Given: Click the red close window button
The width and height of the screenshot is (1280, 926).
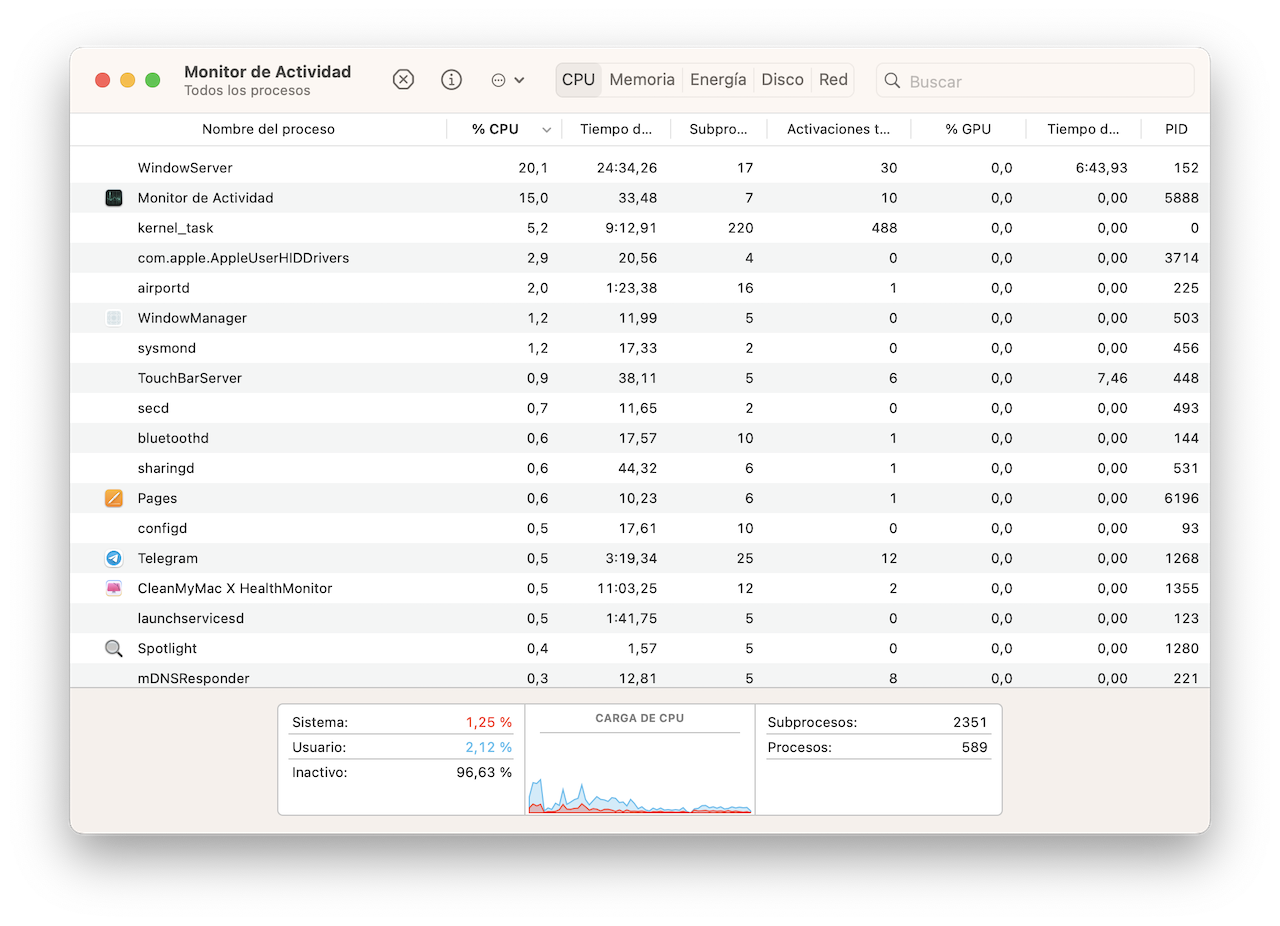Looking at the screenshot, I should 102,80.
